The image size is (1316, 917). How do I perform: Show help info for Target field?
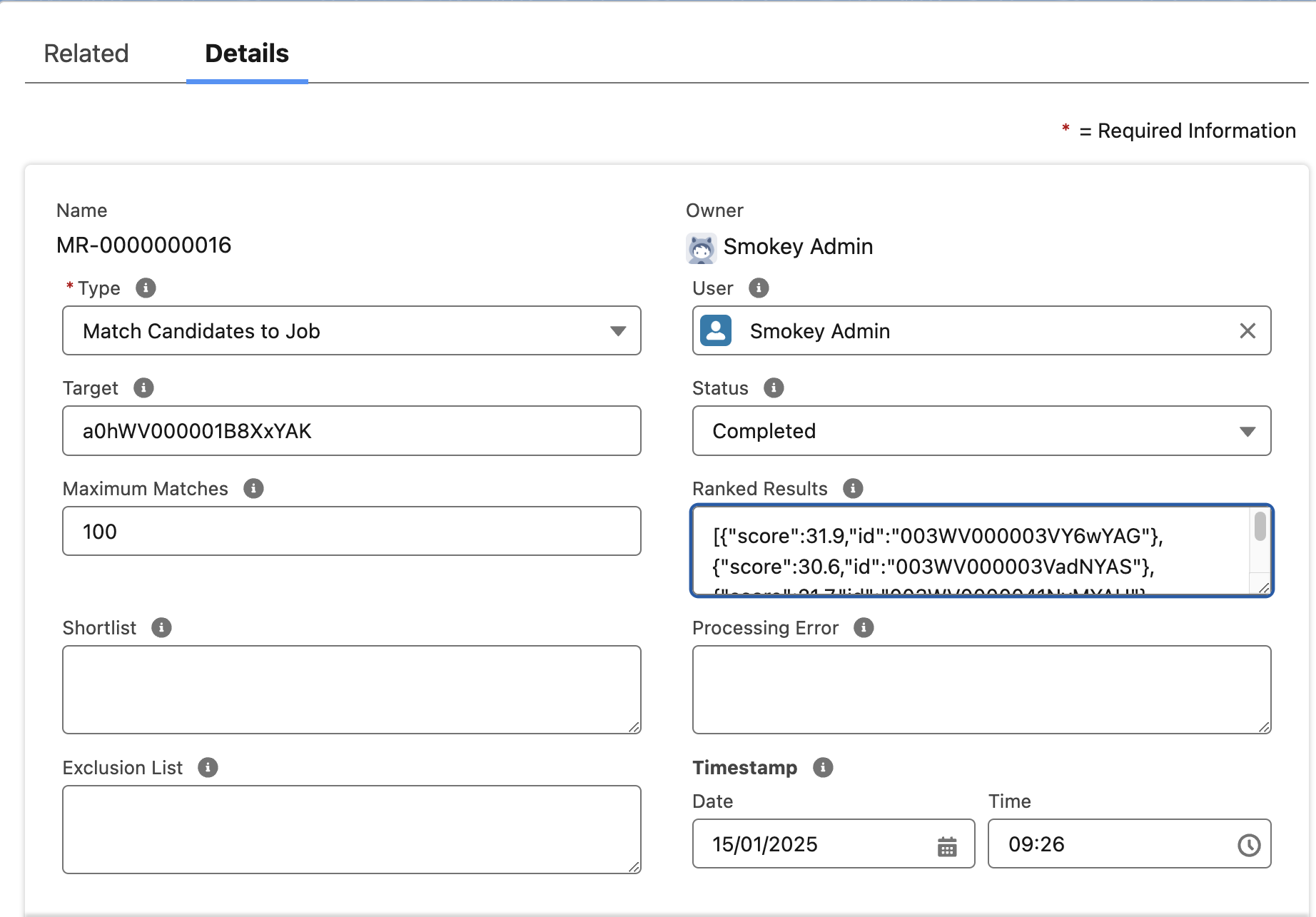(x=143, y=388)
